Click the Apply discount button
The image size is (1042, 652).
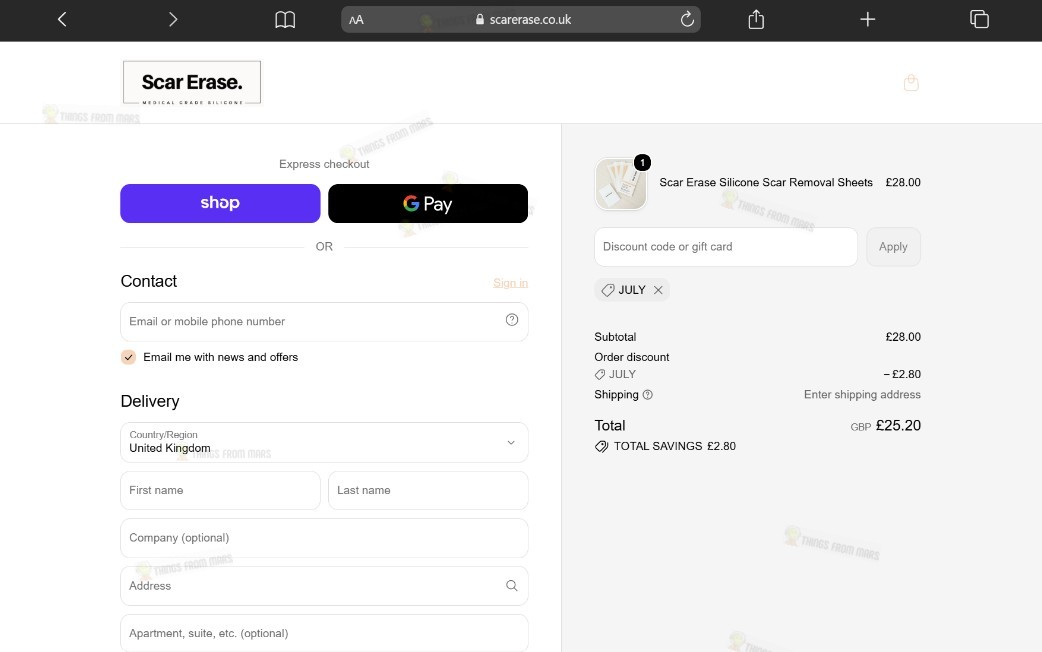[893, 247]
